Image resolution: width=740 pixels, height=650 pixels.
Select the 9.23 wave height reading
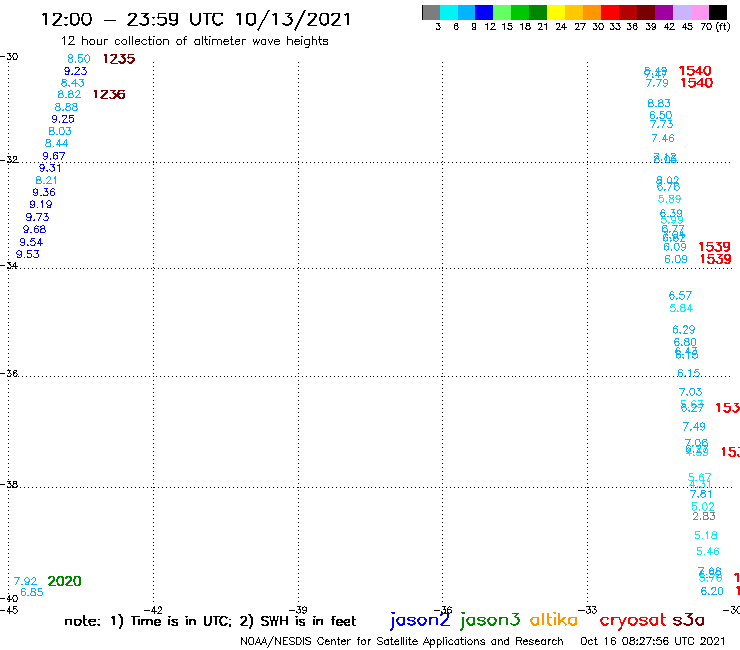(76, 71)
